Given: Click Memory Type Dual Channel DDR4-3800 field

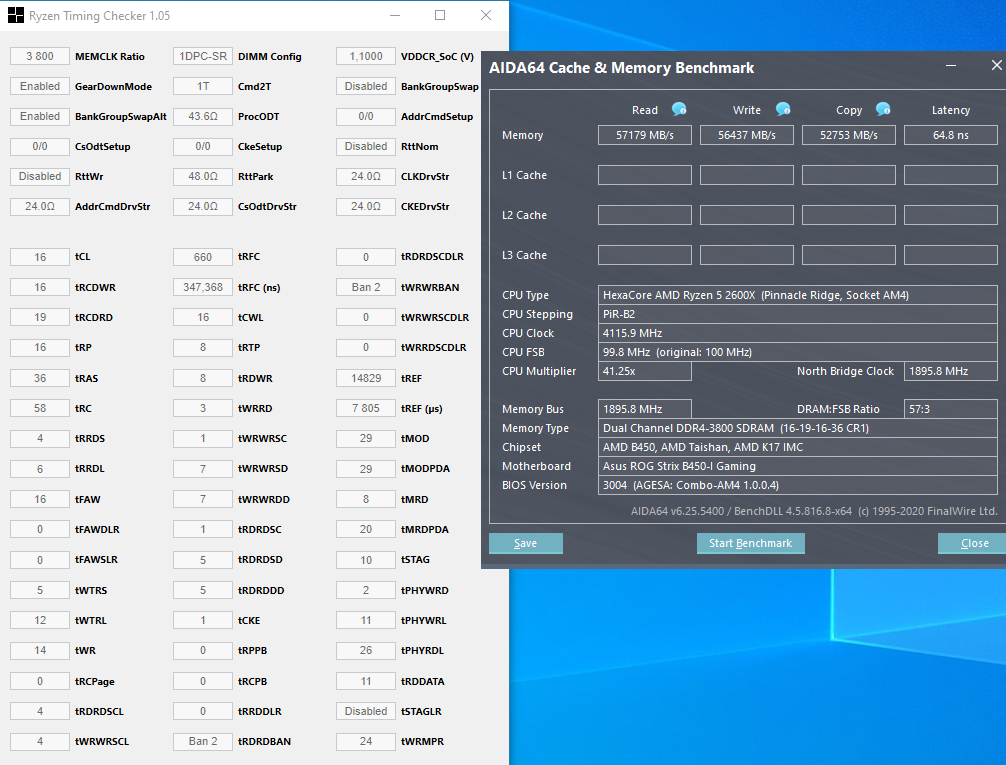Looking at the screenshot, I should pos(797,428).
